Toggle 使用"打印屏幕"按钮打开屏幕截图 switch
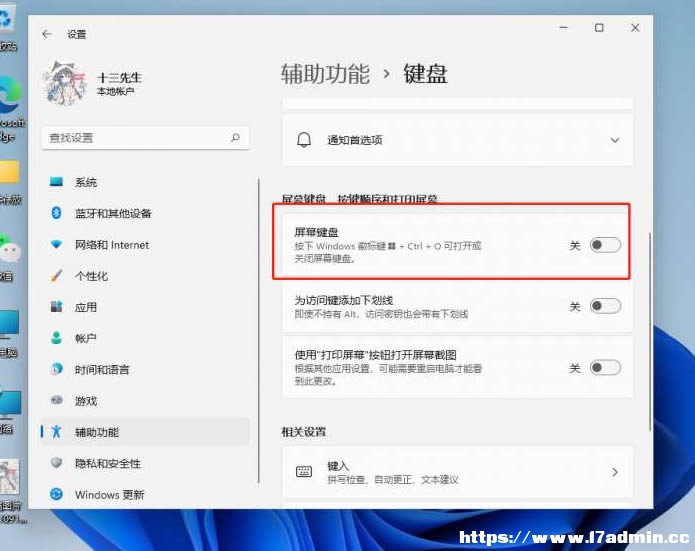The height and width of the screenshot is (551, 695). point(605,367)
